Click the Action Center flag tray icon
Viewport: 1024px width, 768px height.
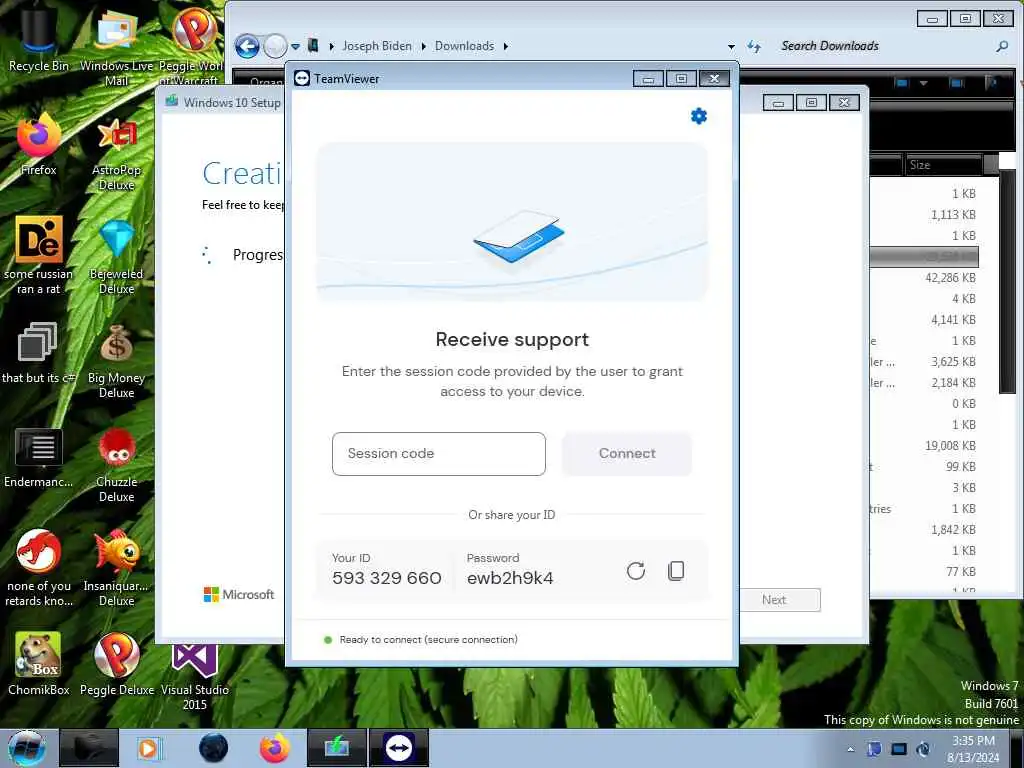(874, 749)
